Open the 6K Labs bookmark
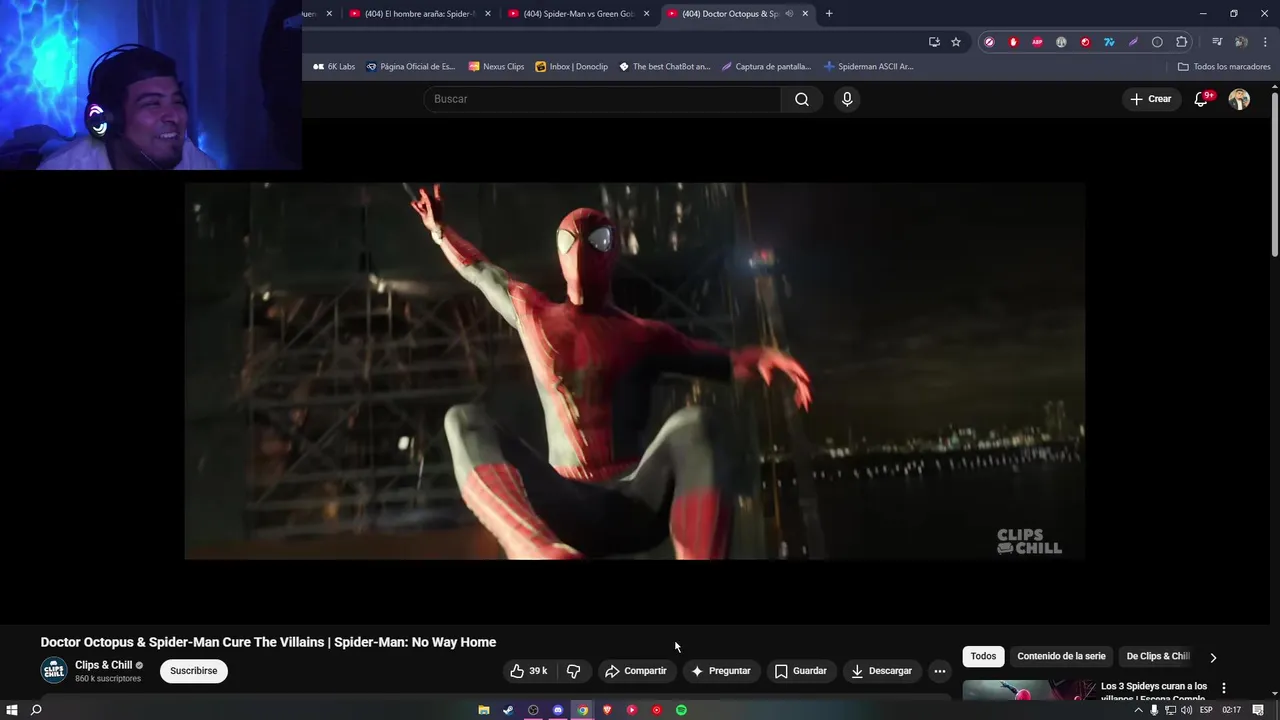The image size is (1280, 720). pyautogui.click(x=334, y=67)
